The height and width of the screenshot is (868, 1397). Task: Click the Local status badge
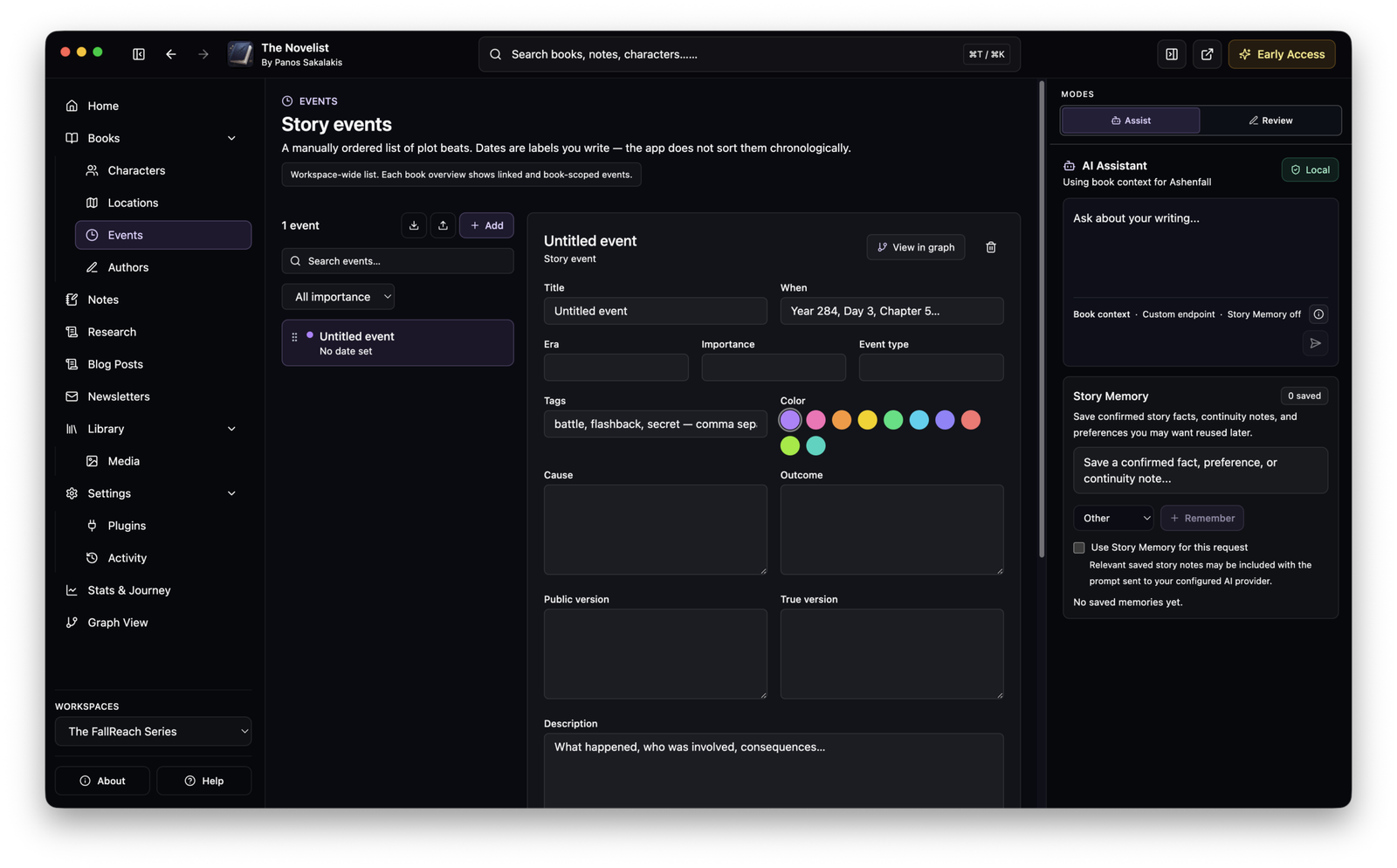point(1310,169)
